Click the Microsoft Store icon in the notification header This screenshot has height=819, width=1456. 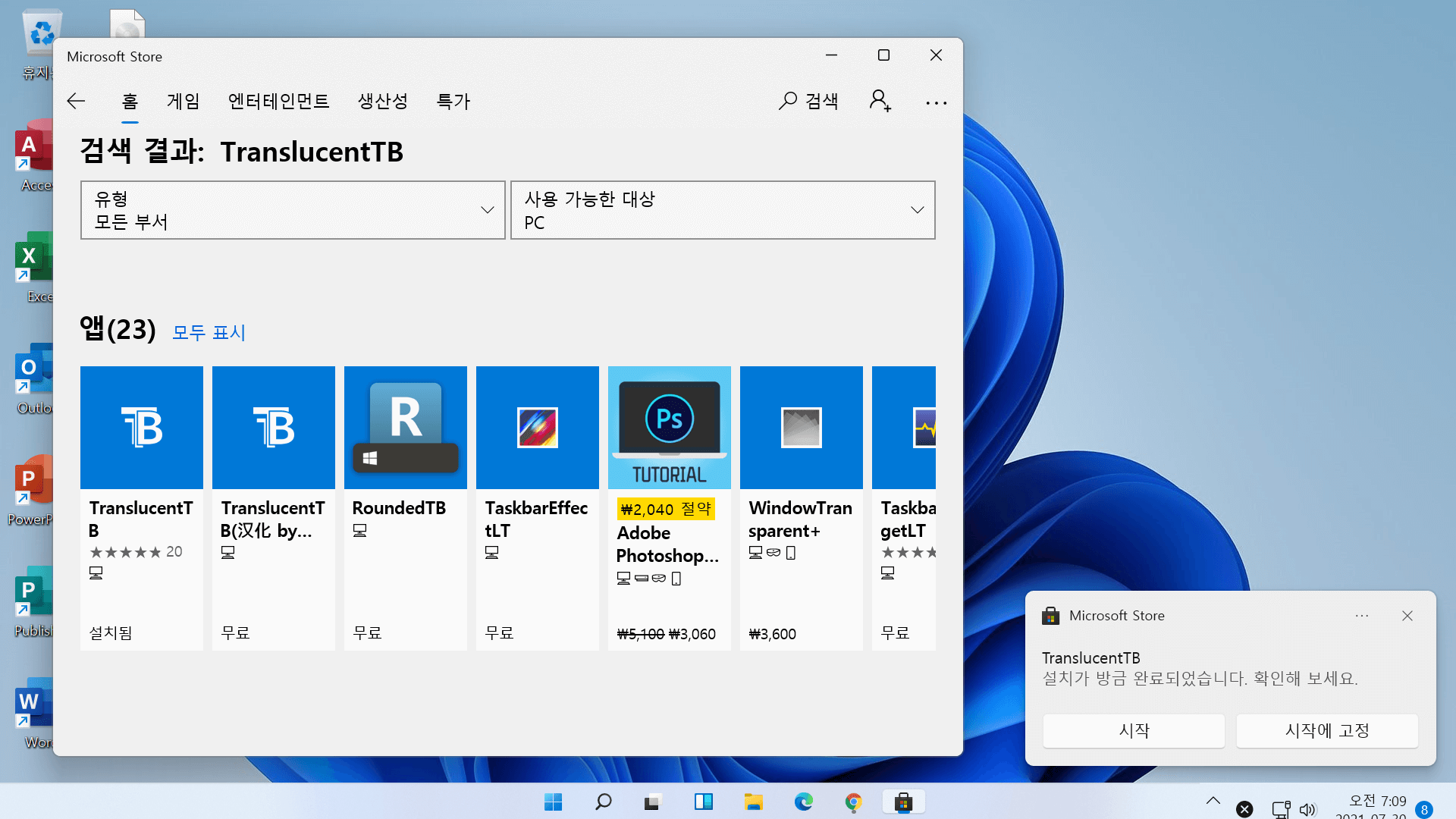click(1051, 616)
